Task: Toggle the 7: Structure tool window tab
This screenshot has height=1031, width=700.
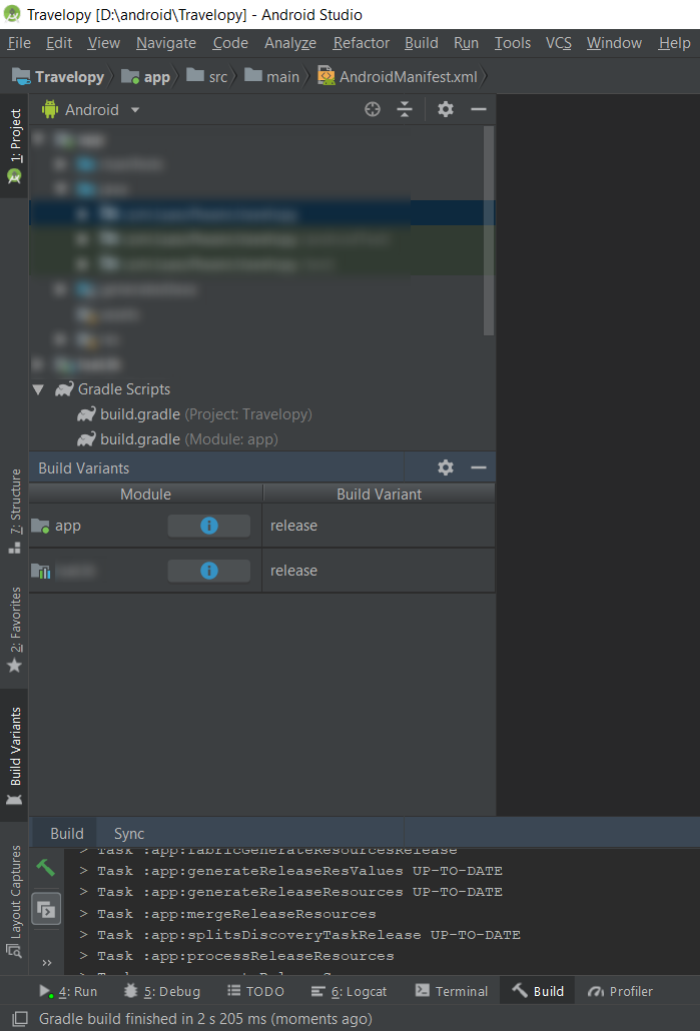Action: point(14,511)
